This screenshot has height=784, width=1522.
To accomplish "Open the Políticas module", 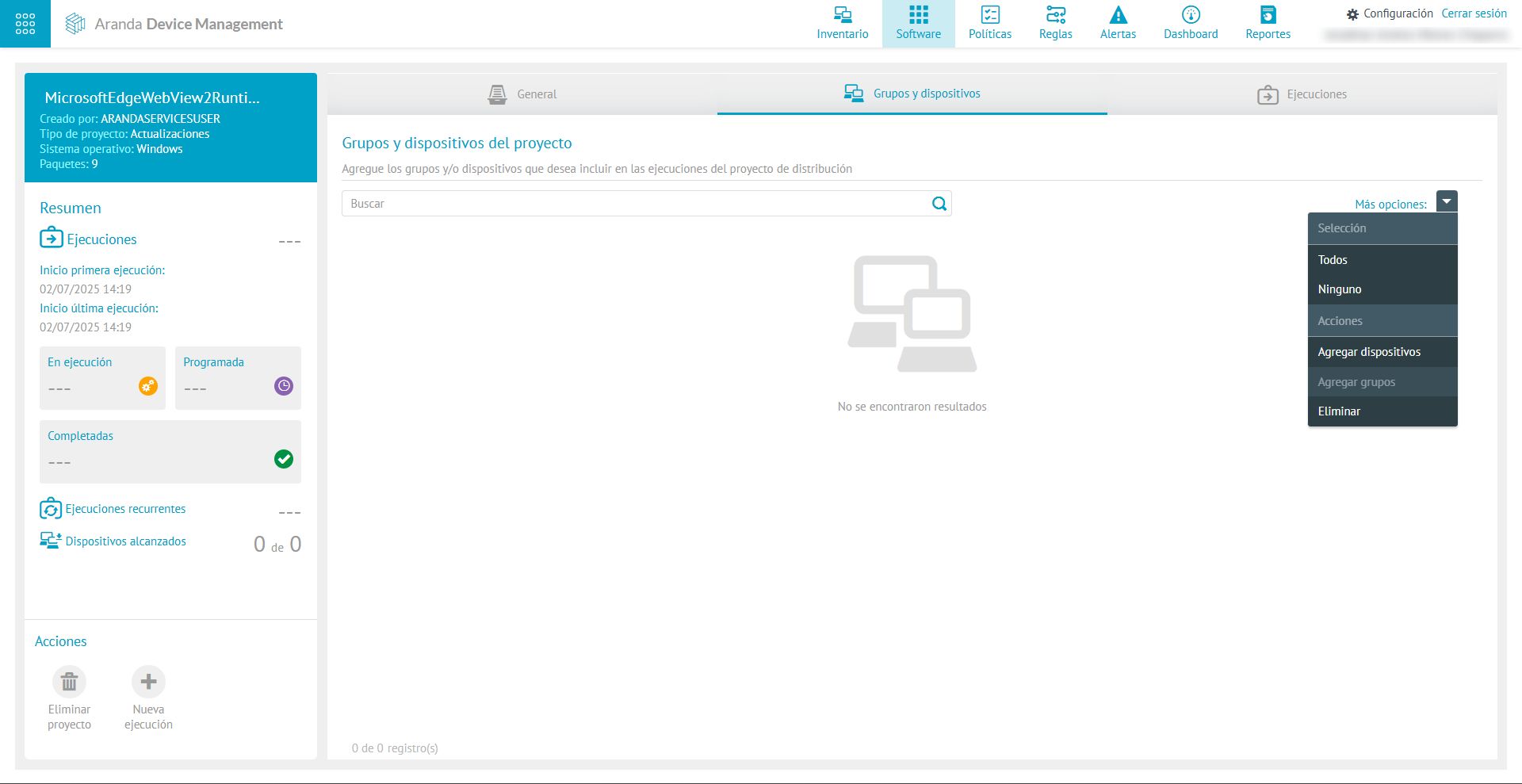I will click(x=990, y=24).
